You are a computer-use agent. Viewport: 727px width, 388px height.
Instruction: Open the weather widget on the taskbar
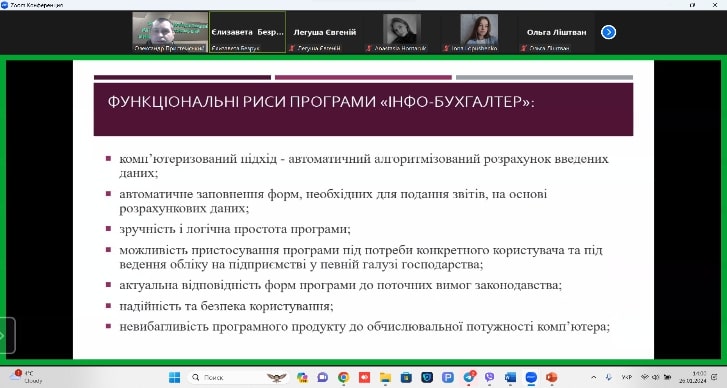tap(27, 377)
